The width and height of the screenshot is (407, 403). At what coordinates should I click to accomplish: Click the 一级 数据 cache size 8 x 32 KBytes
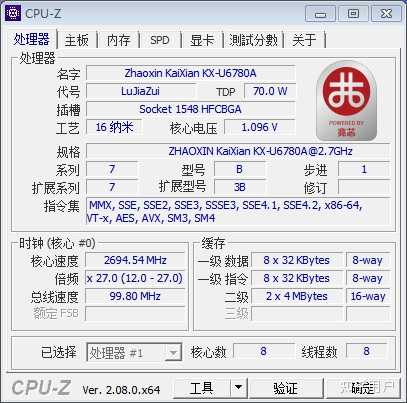pyautogui.click(x=296, y=260)
